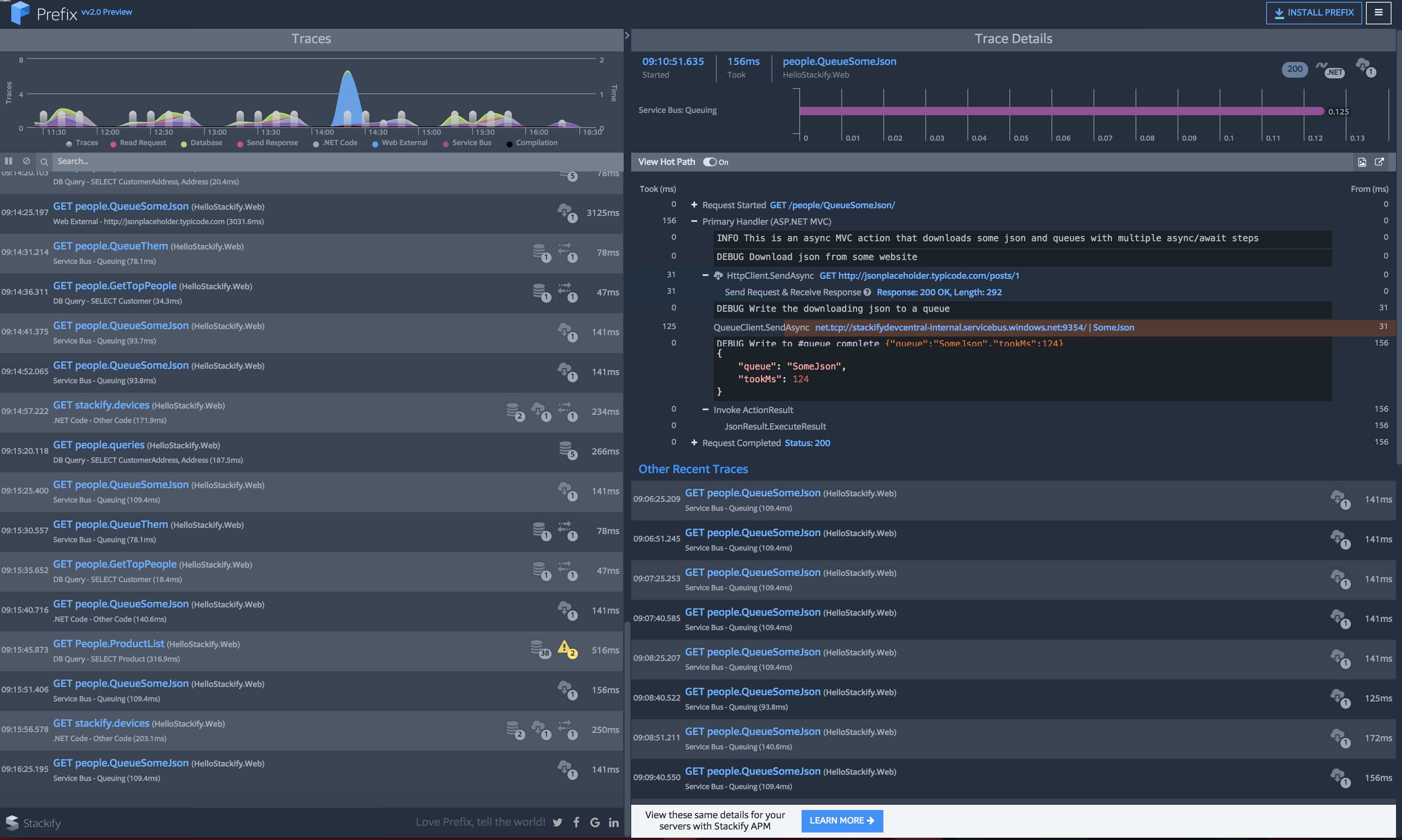Share Prefix on Twitter
This screenshot has width=1402, height=840.
558,822
